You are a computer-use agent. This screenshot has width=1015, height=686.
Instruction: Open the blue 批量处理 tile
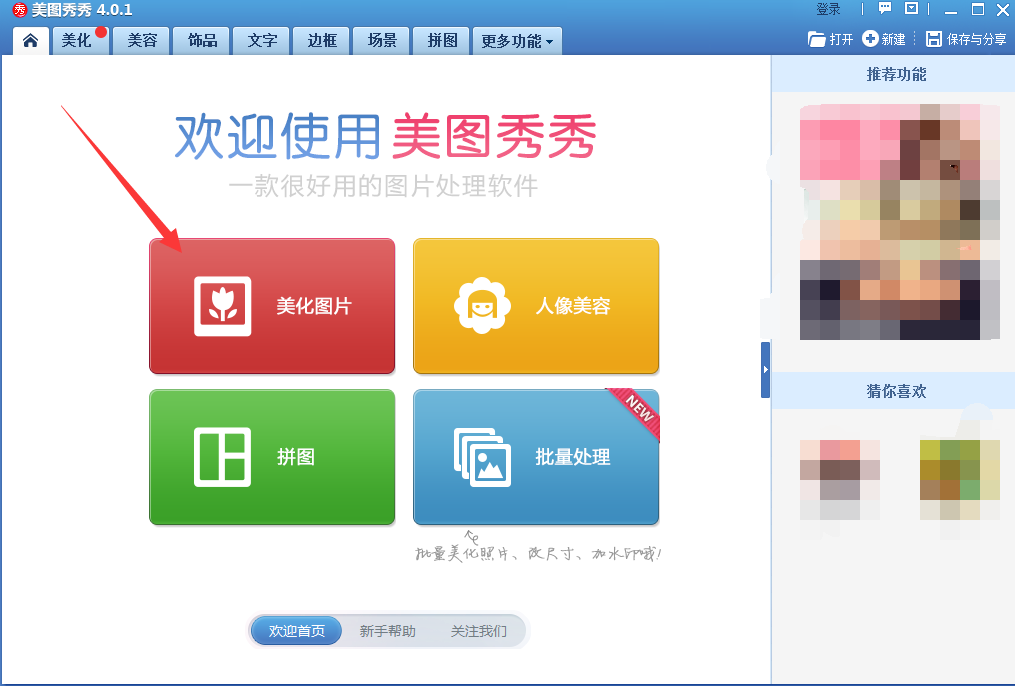[536, 457]
